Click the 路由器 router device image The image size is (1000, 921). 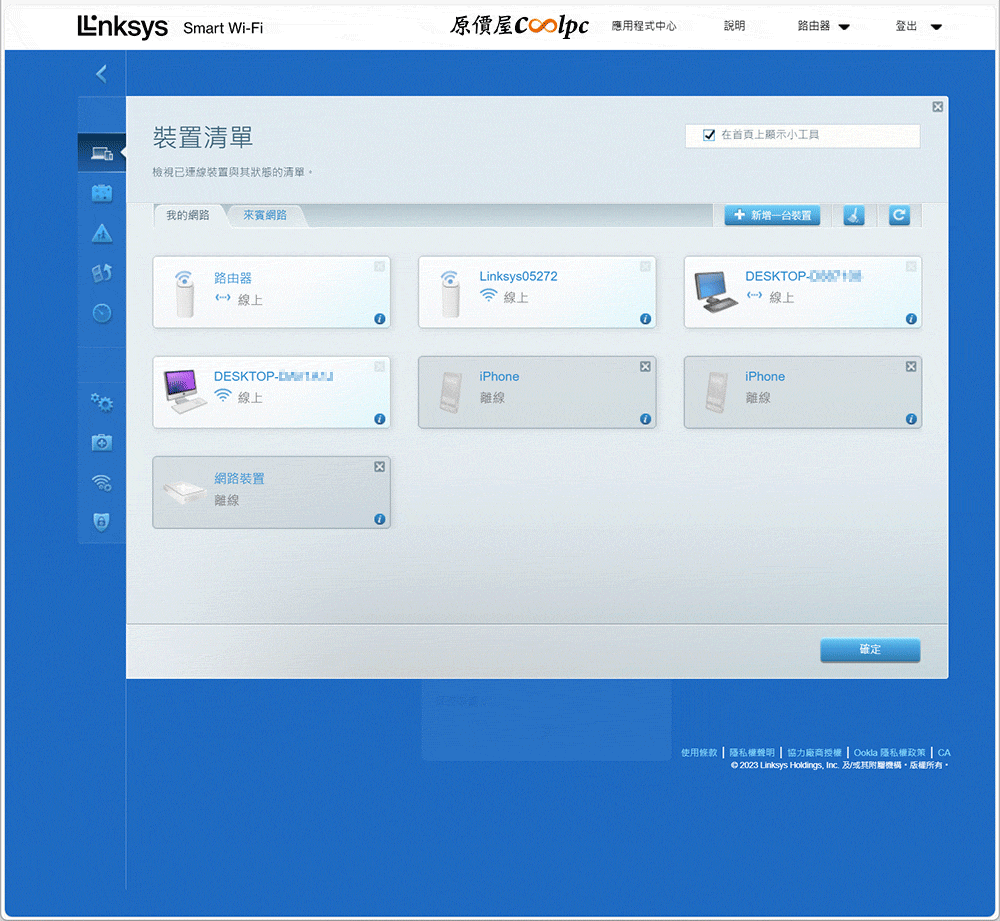tap(184, 293)
